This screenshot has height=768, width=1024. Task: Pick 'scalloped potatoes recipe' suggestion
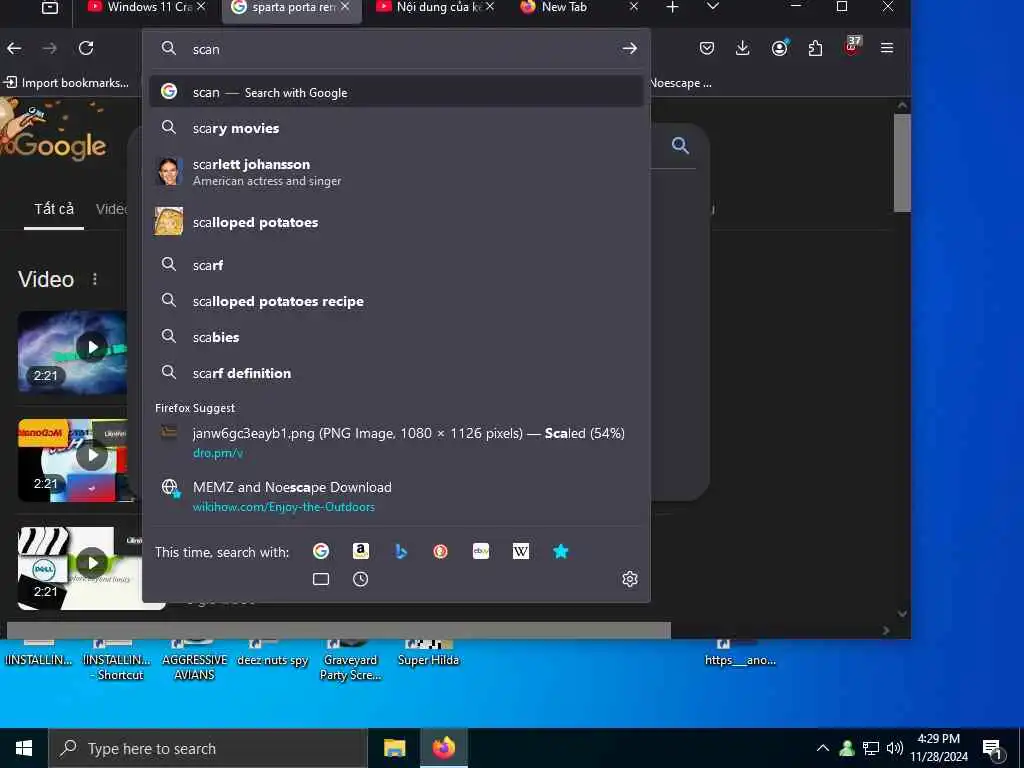point(396,301)
